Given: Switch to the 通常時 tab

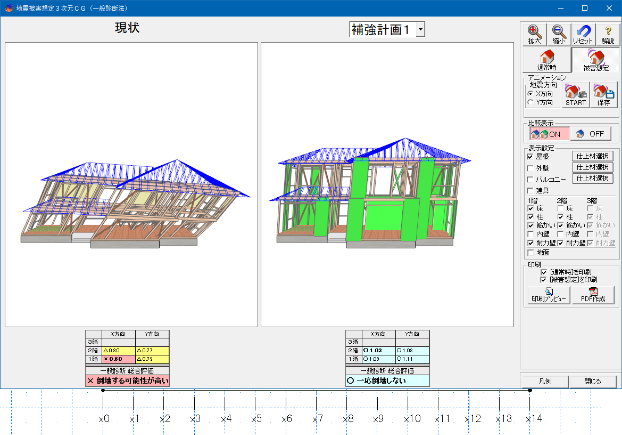Looking at the screenshot, I should [x=546, y=61].
